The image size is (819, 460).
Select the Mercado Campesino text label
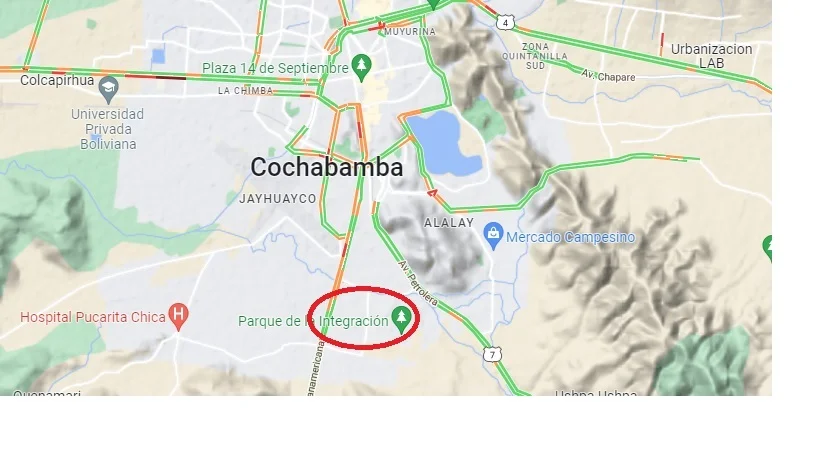coord(570,237)
